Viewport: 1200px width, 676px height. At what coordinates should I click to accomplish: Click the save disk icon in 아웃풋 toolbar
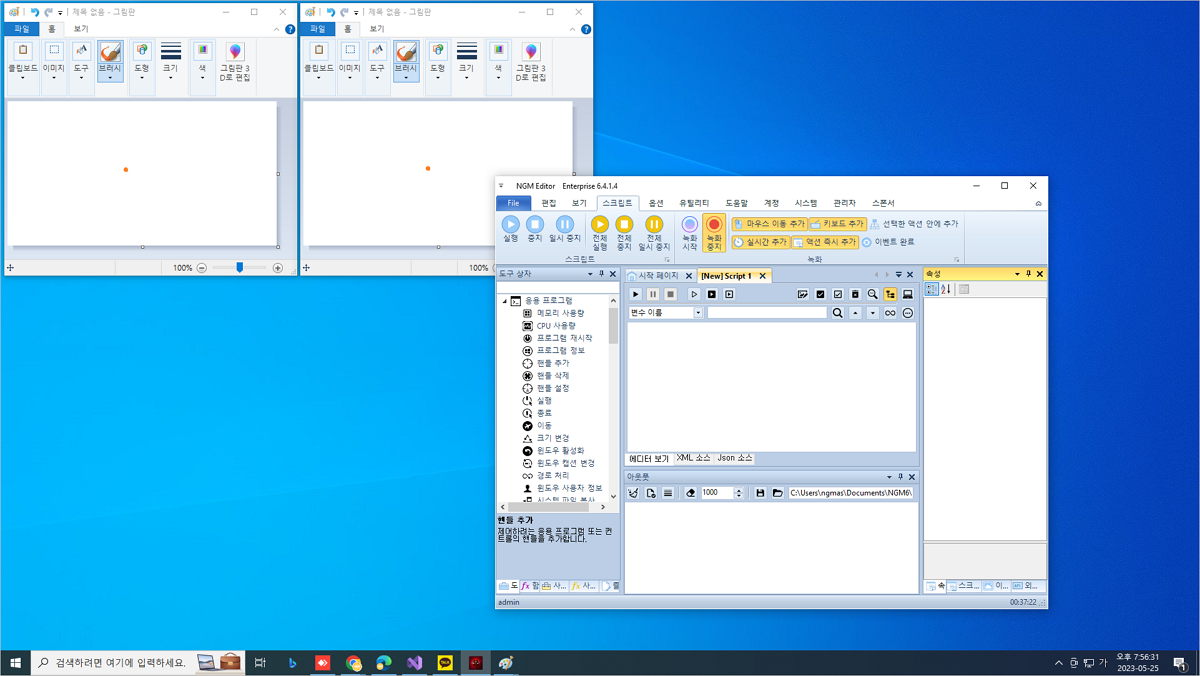tap(760, 493)
